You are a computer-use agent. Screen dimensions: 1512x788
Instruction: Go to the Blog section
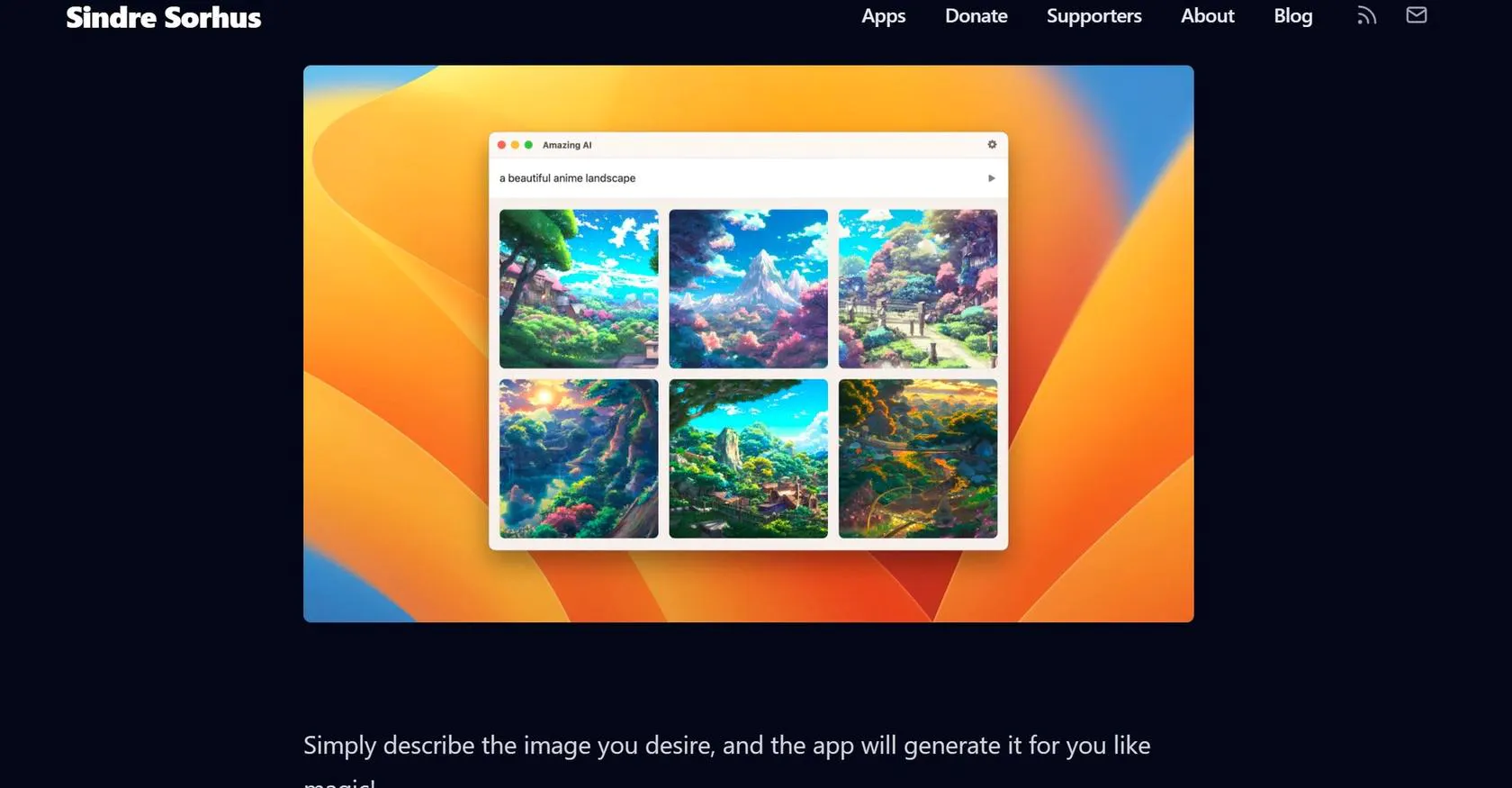pos(1292,16)
